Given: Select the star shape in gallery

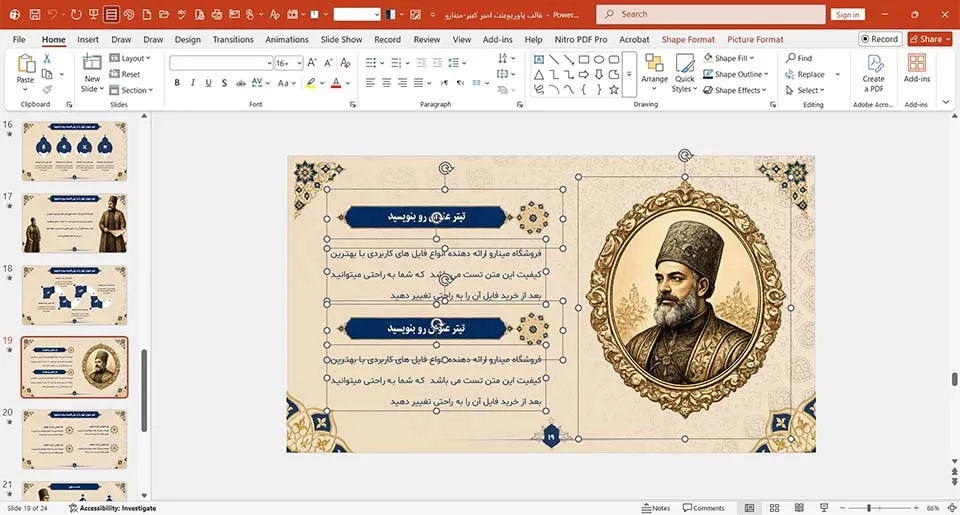Looking at the screenshot, I should click(x=613, y=89).
